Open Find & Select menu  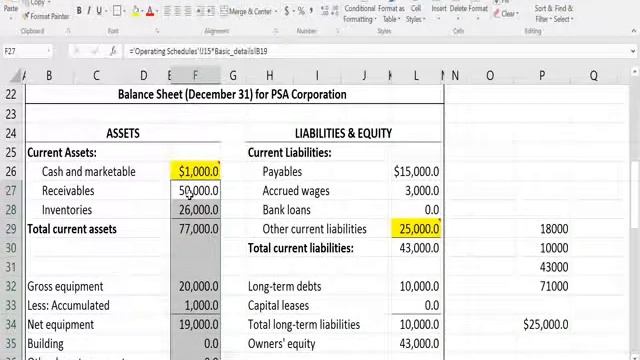[x=564, y=13]
